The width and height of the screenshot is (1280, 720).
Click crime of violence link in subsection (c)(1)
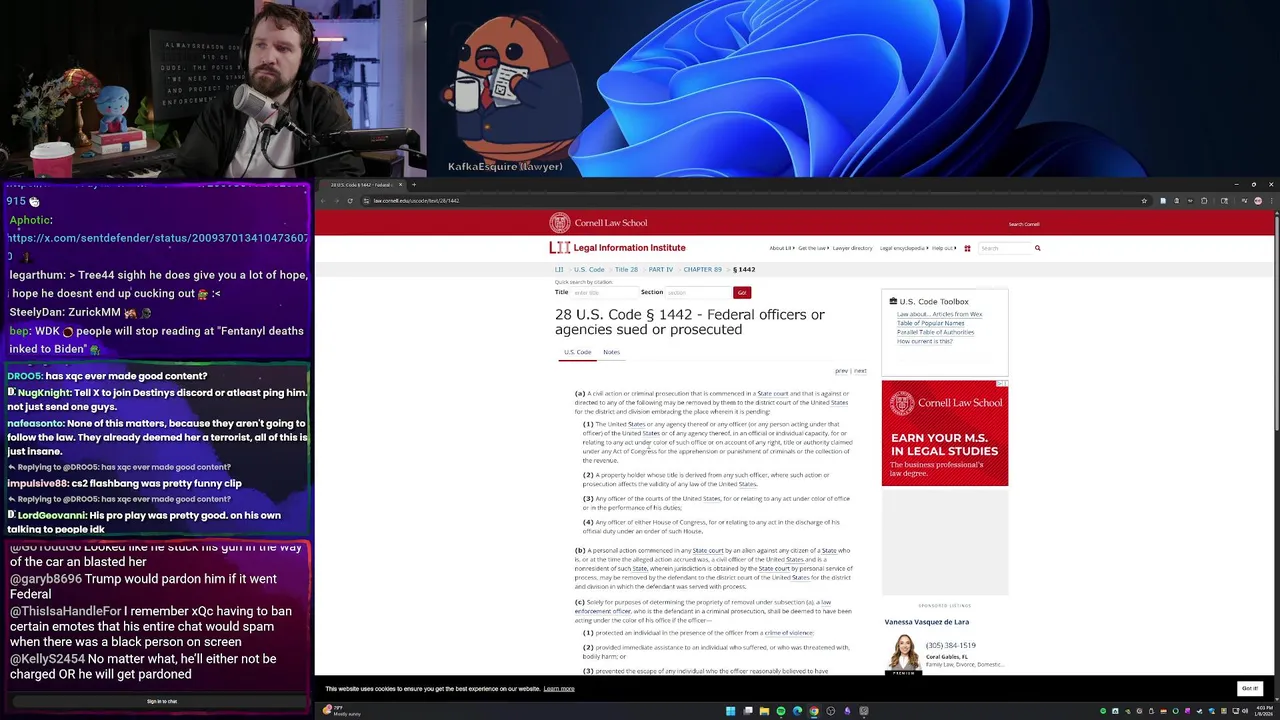coord(788,633)
